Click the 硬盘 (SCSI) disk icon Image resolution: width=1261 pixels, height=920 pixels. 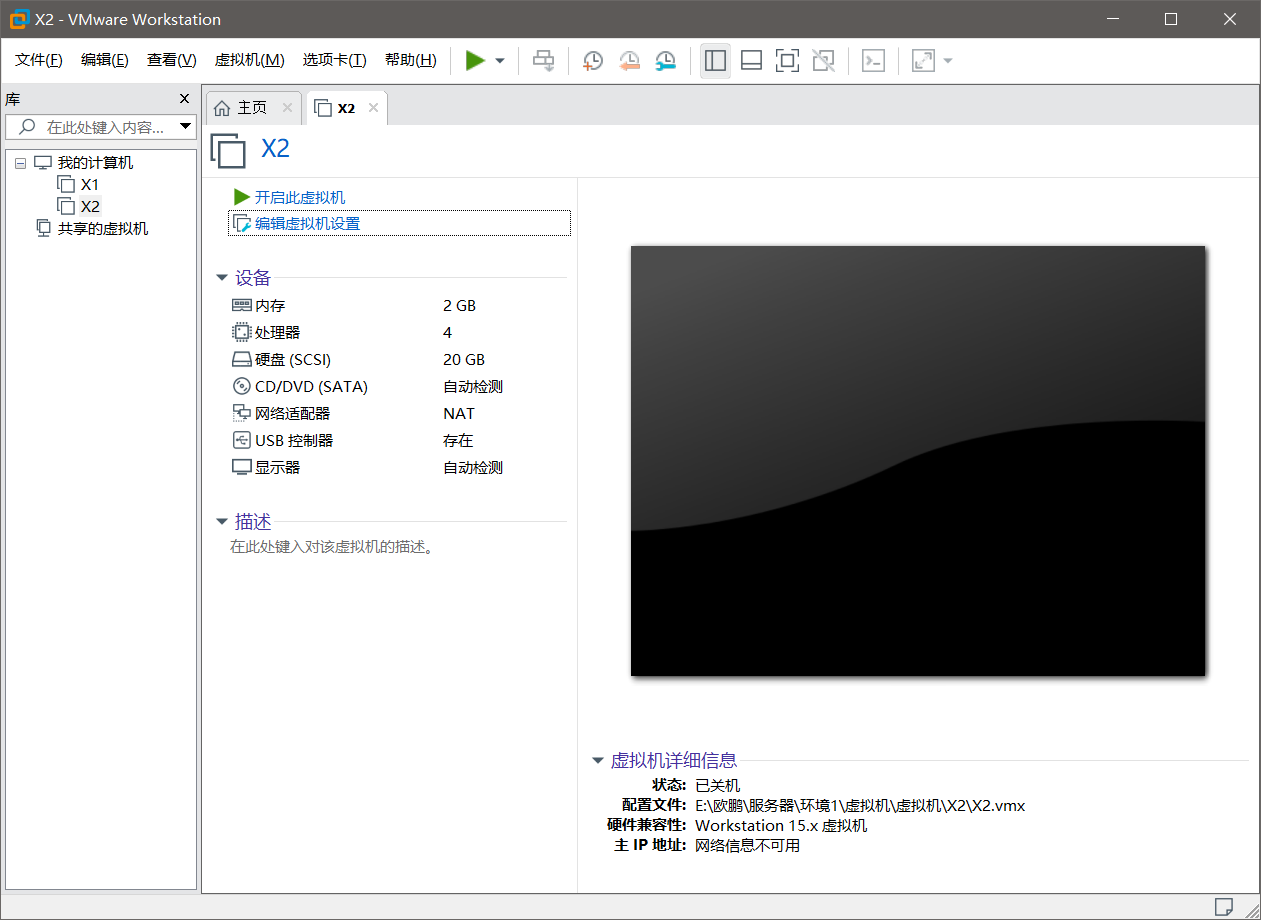(x=241, y=359)
